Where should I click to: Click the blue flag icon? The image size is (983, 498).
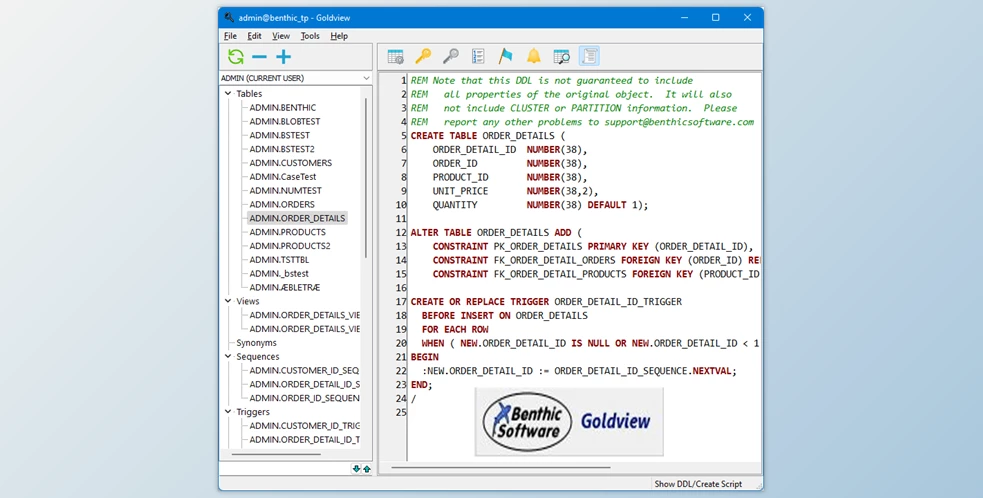506,57
